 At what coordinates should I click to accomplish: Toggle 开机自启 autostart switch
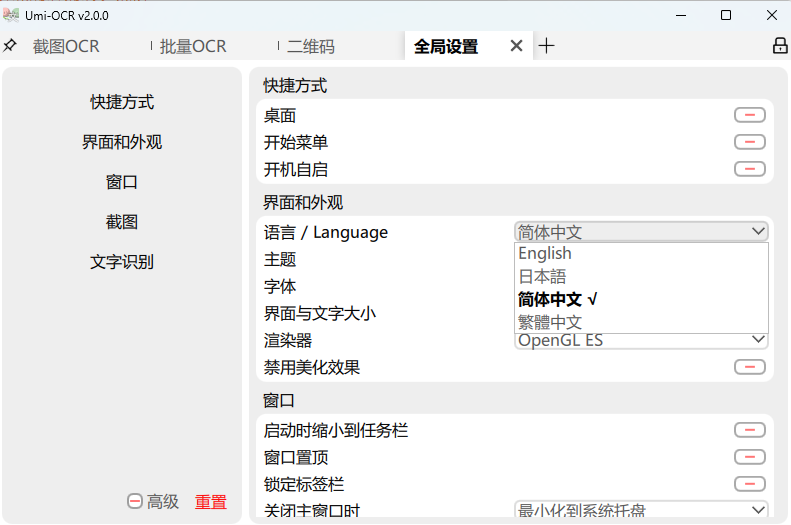click(x=749, y=170)
